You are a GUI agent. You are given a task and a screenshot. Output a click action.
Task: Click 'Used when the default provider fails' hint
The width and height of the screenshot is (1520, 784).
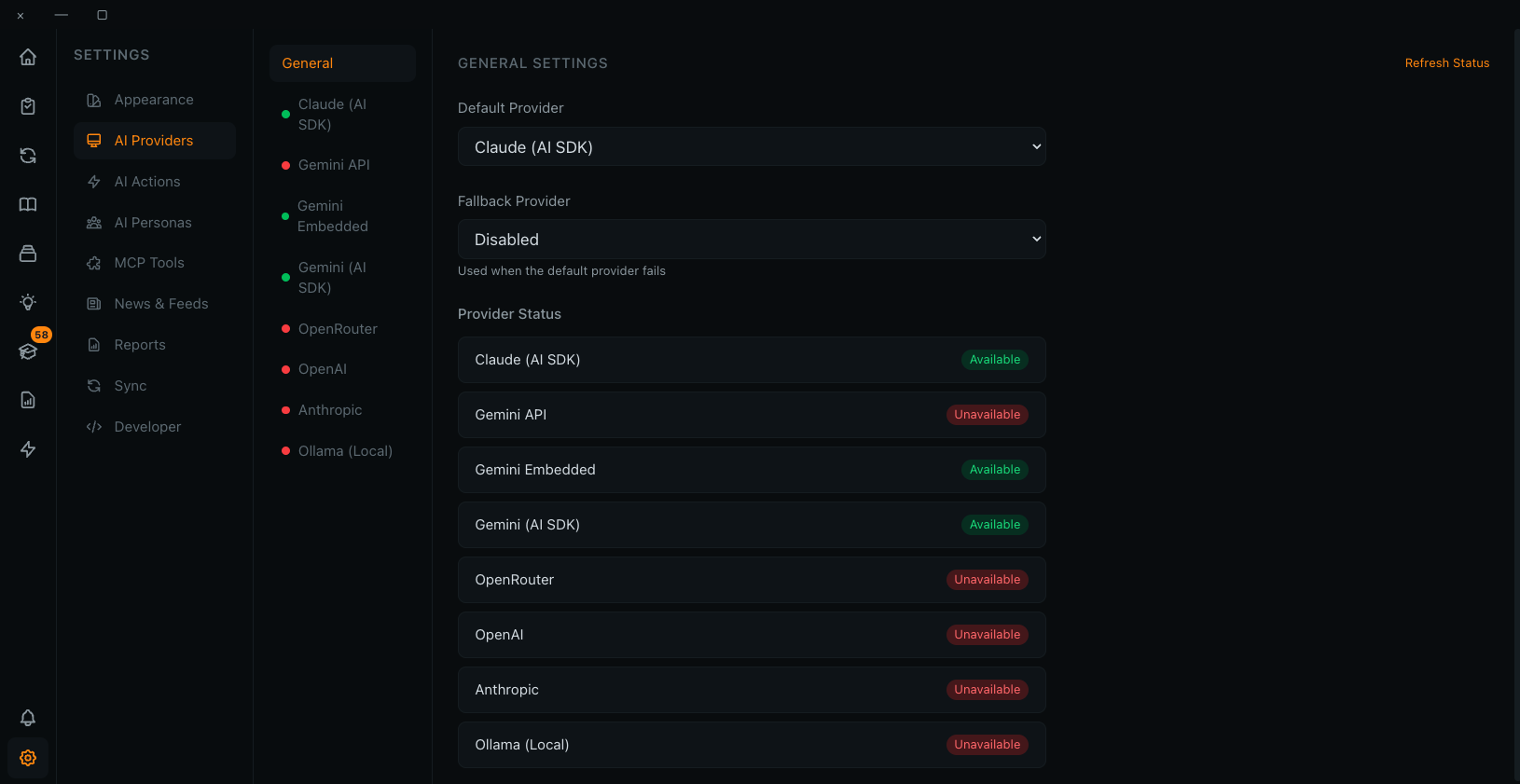click(x=561, y=271)
